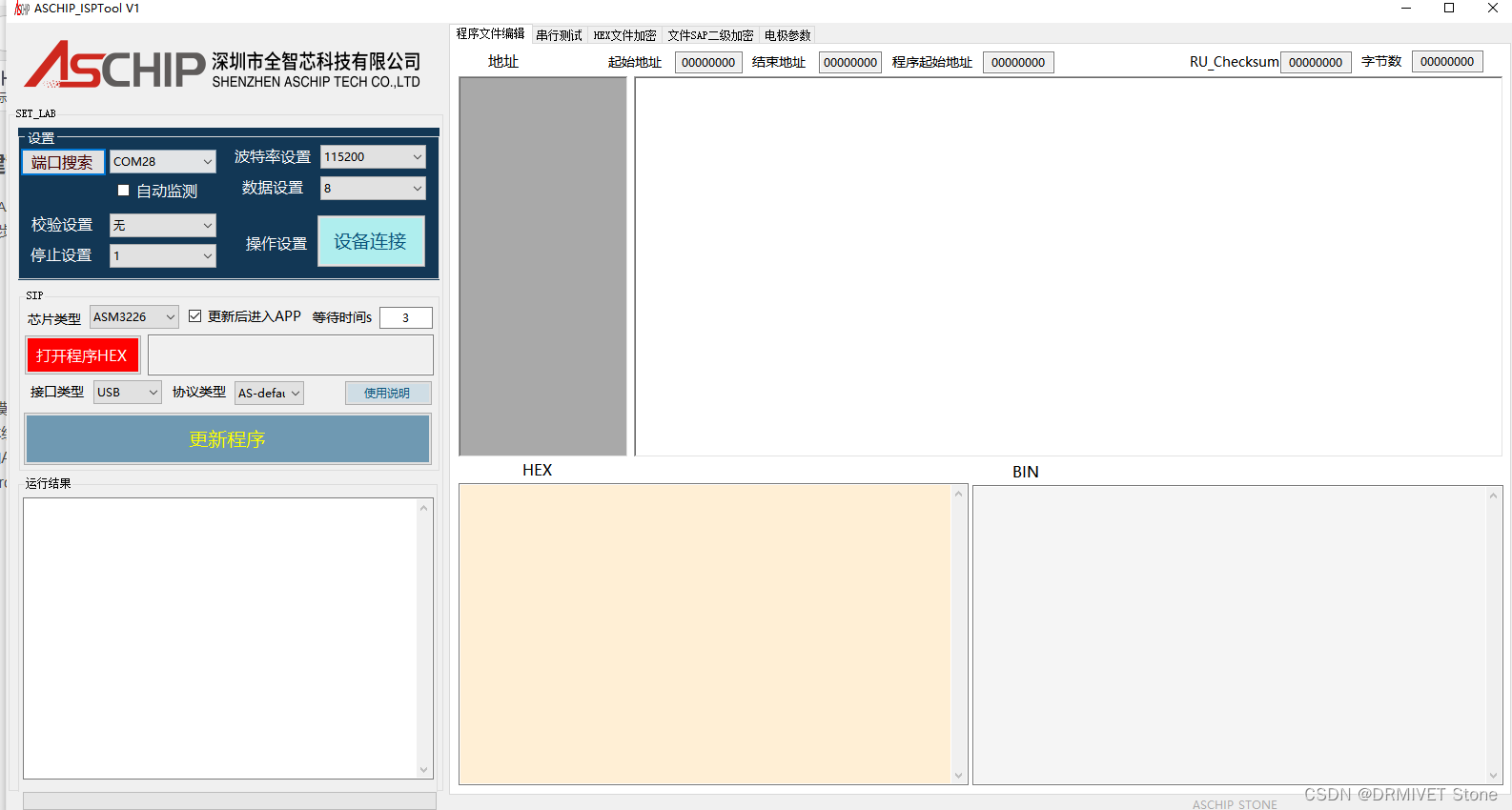Click the 程序起始地址 field
The width and height of the screenshot is (1512, 810).
pyautogui.click(x=1018, y=63)
